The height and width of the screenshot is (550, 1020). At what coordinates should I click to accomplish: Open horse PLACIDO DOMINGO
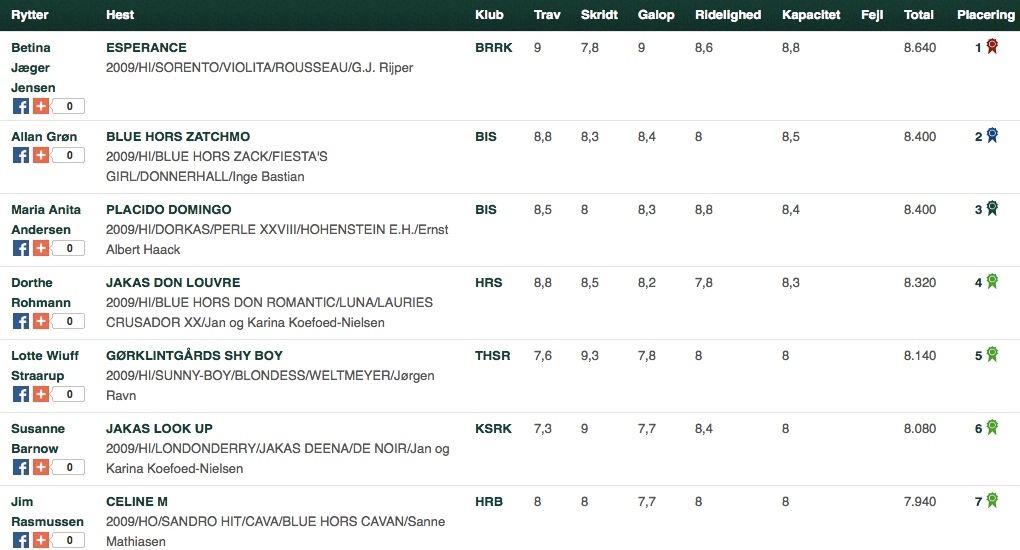point(168,209)
